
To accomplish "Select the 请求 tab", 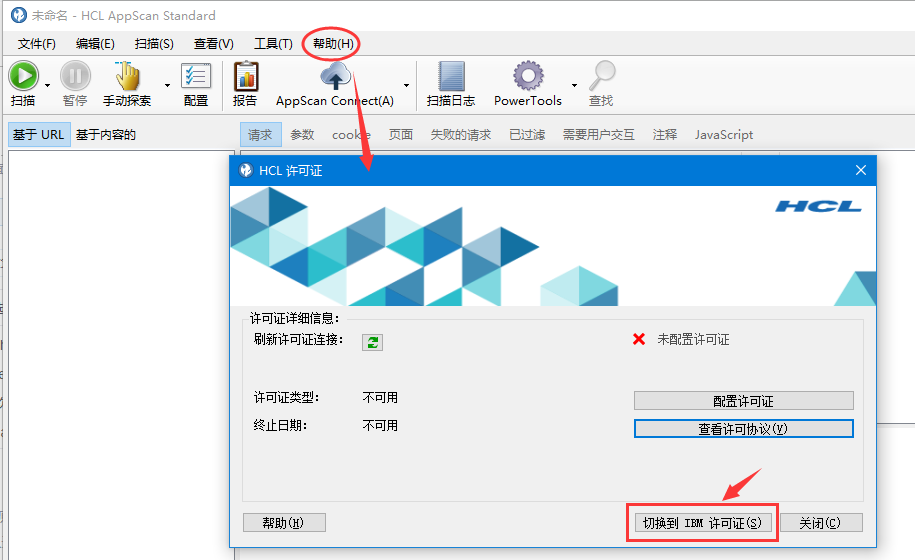I will click(x=260, y=135).
